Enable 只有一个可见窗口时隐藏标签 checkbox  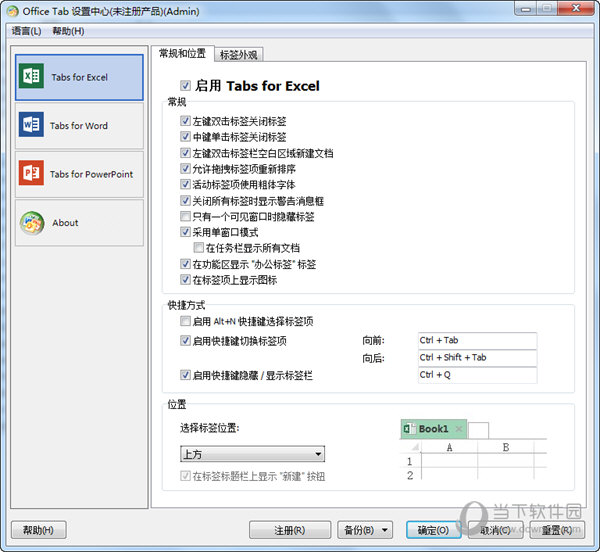point(185,216)
